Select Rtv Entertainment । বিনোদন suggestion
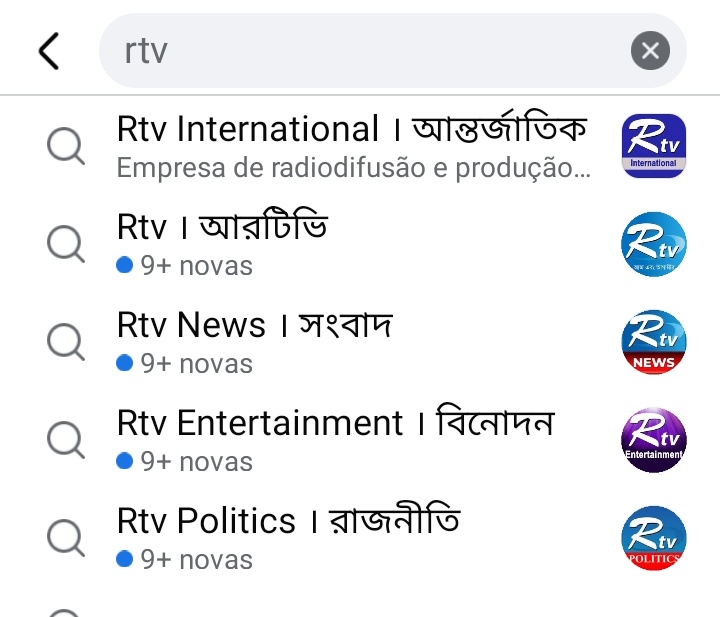720x617 pixels. click(336, 421)
